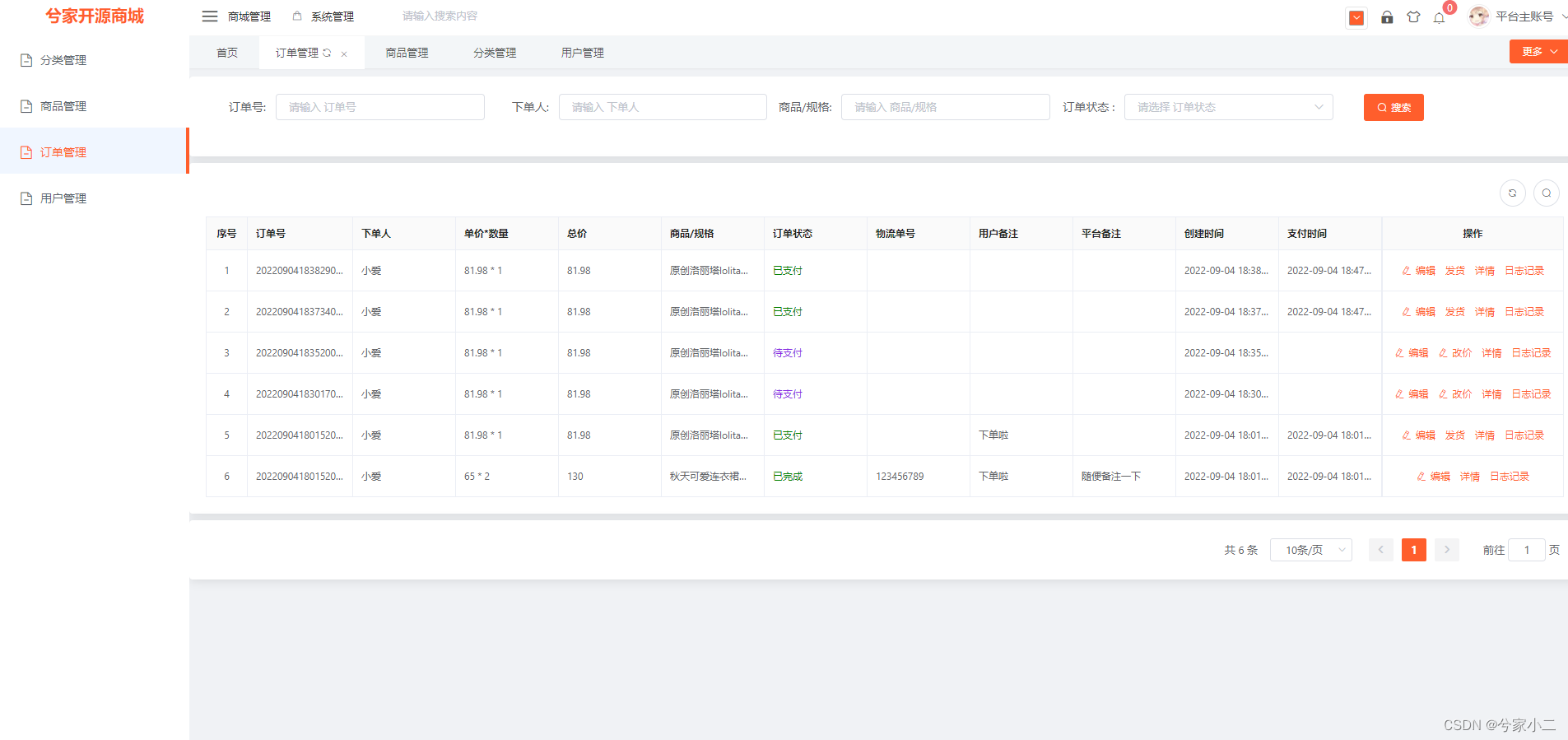Click the 商品/规格 input field

click(x=945, y=107)
